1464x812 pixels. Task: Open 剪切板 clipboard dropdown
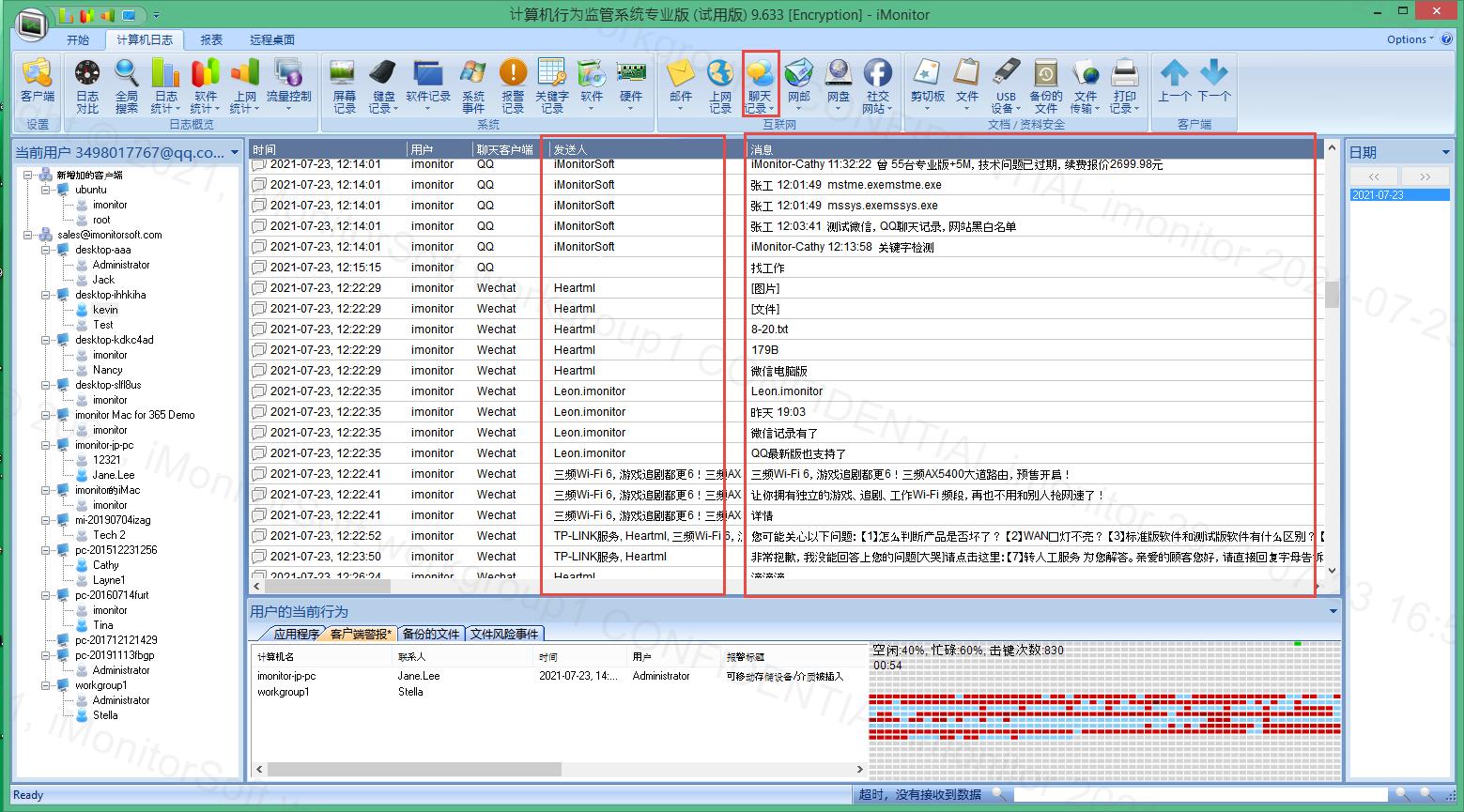coord(927,85)
